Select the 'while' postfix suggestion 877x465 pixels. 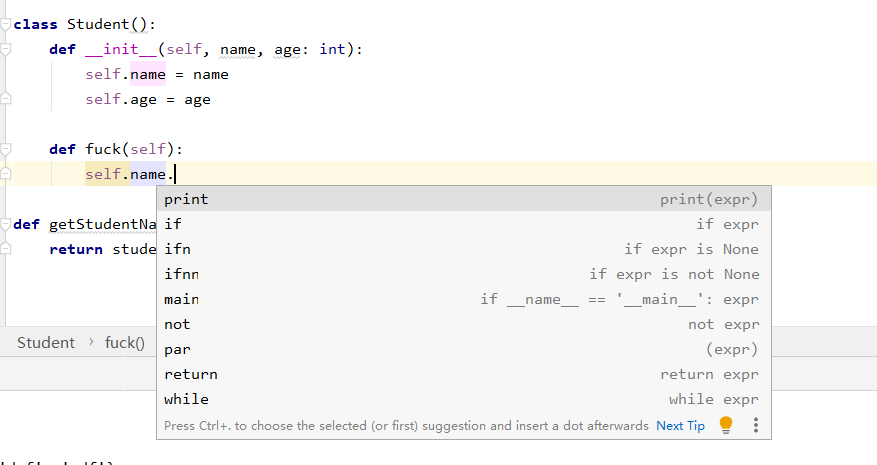pos(186,399)
